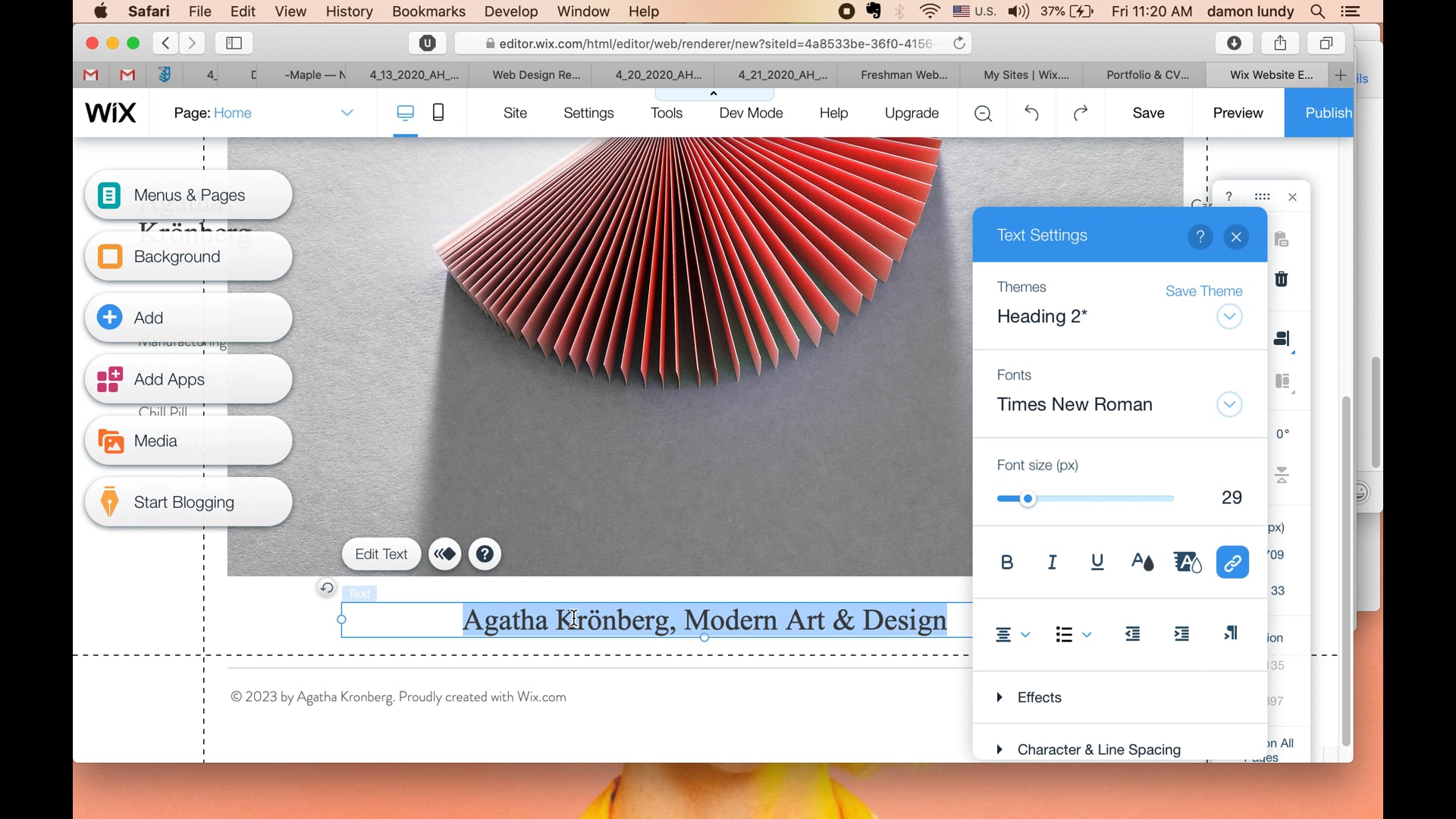Decrease indent of the text

[1132, 634]
